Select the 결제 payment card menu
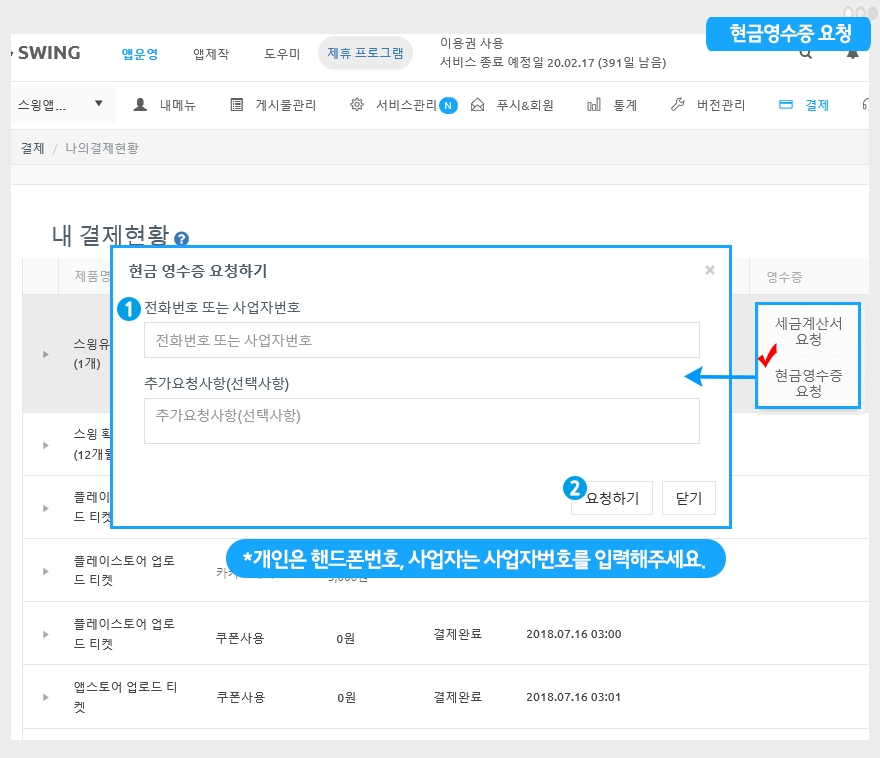This screenshot has width=880, height=758. tap(804, 105)
